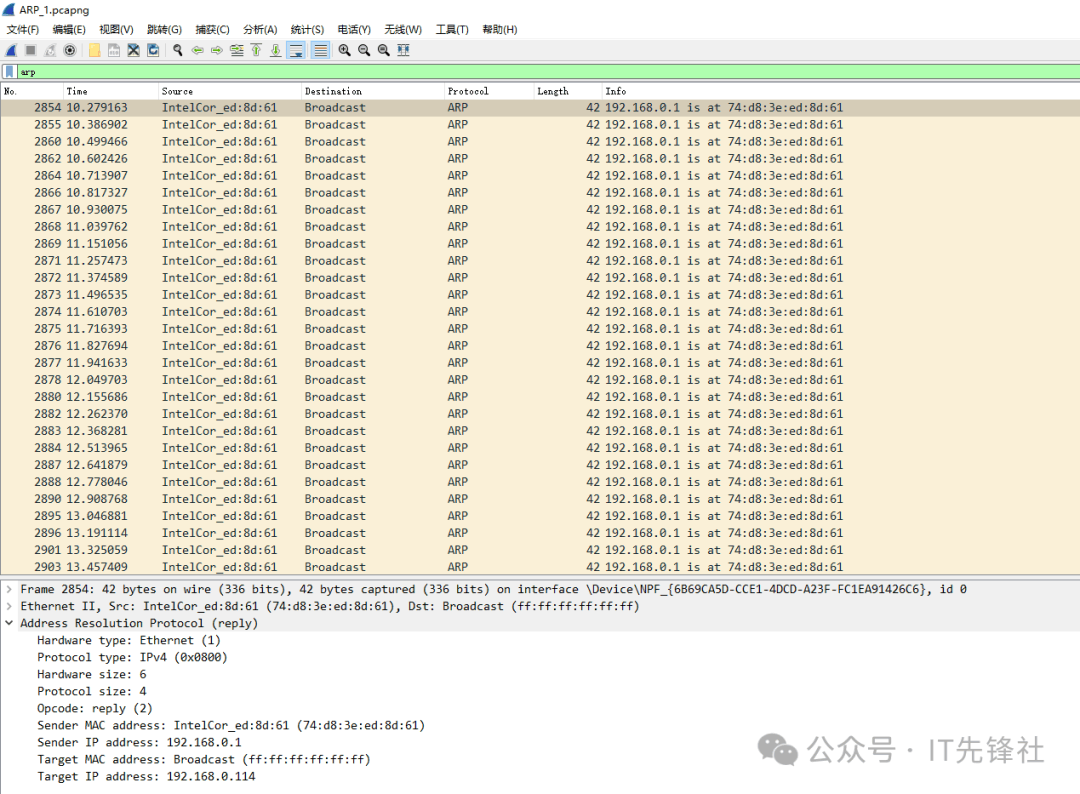Expand the Ethernet II detail row
The width and height of the screenshot is (1080, 794).
10,606
